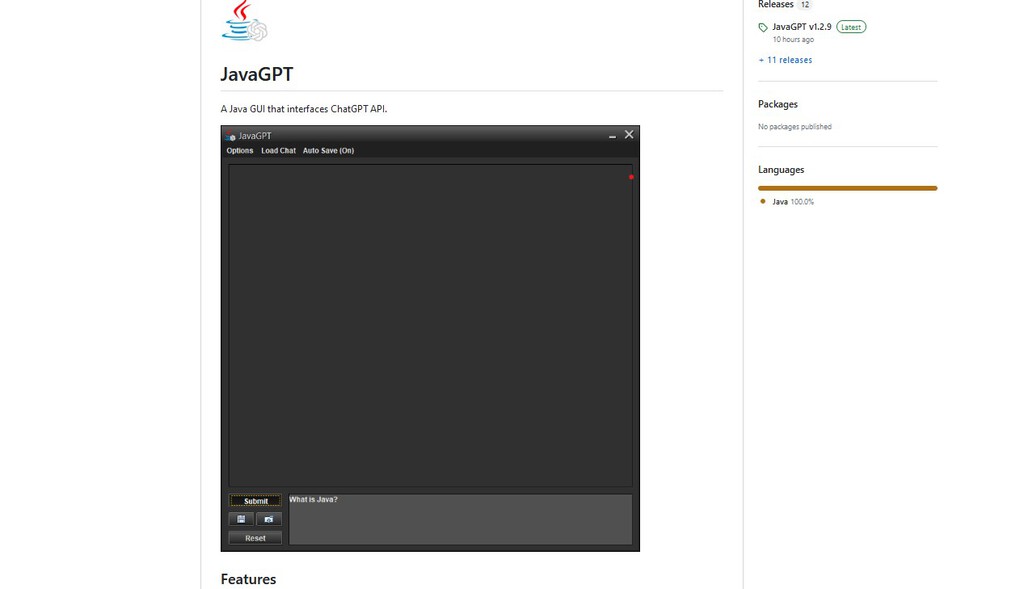
Task: Click the red status indicator dot
Action: [630, 176]
